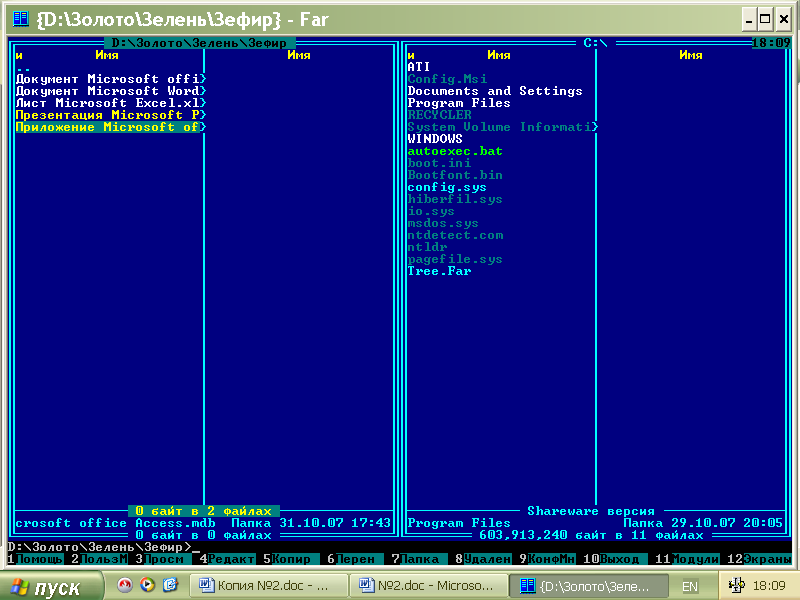Select io.sys file
This screenshot has height=600, width=800.
click(431, 211)
